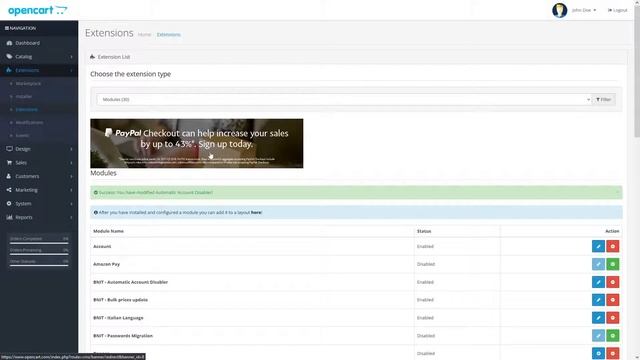Dismiss the green success alert
Screen dimensions: 640x360
617,192
